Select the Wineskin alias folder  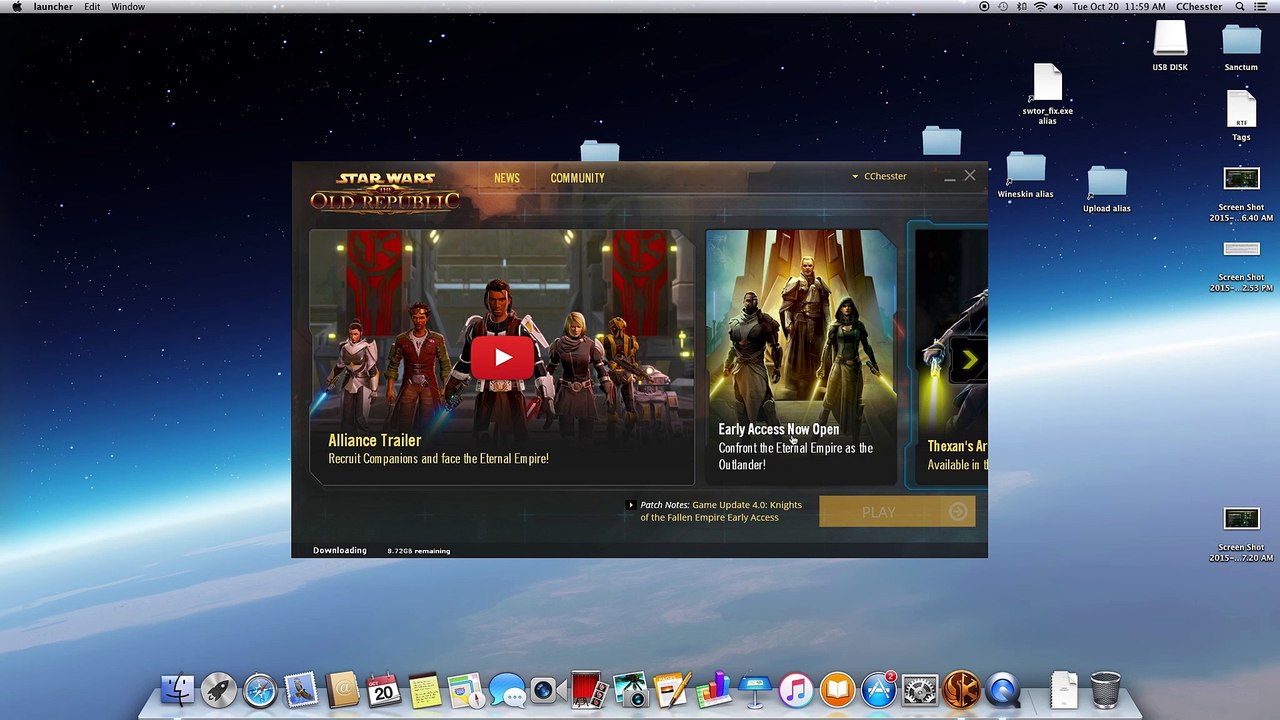1025,175
